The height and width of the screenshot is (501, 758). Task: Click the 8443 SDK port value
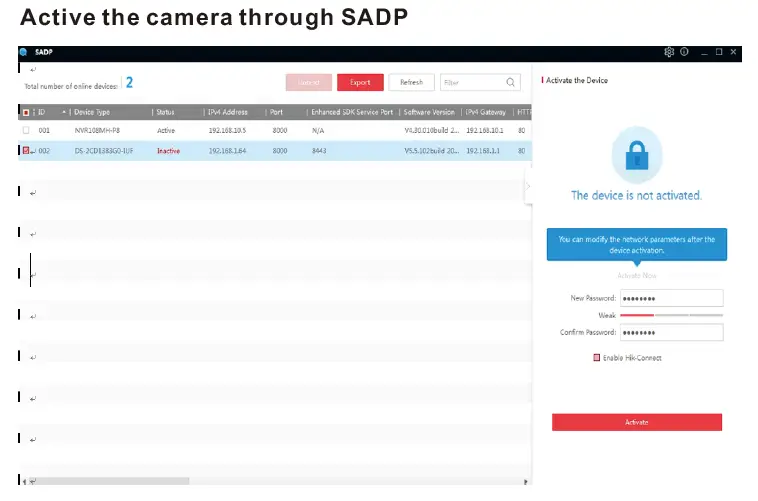(319, 151)
